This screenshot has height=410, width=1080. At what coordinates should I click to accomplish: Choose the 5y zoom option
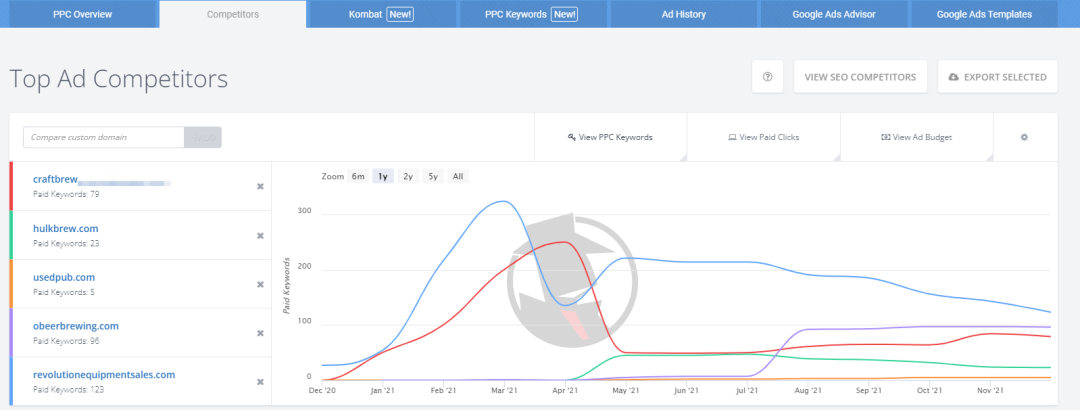[x=432, y=176]
